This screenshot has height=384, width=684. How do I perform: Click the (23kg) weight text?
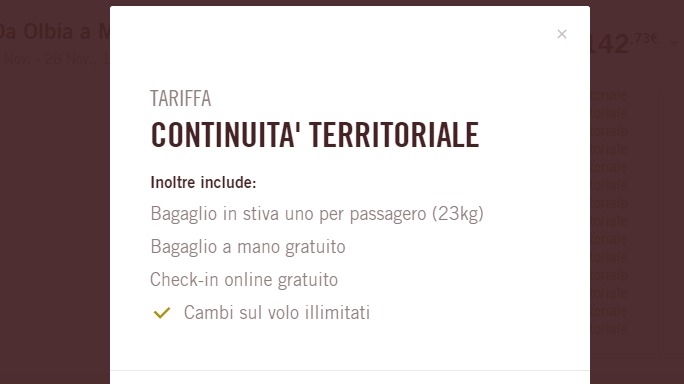[458, 214]
